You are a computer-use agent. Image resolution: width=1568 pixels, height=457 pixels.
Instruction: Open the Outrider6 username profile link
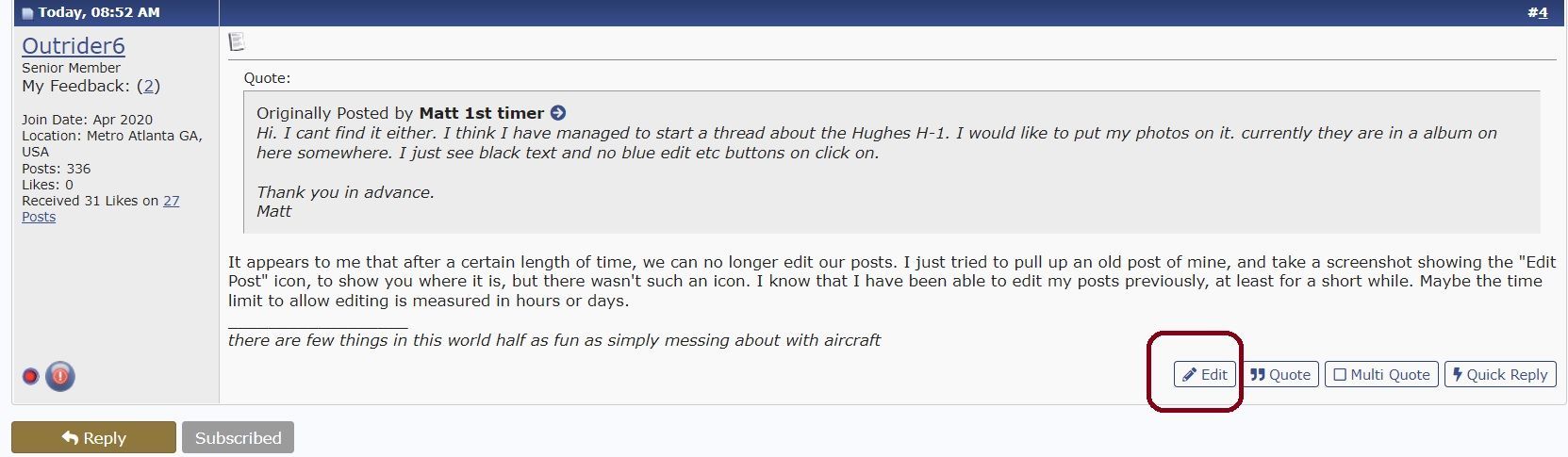click(x=74, y=46)
